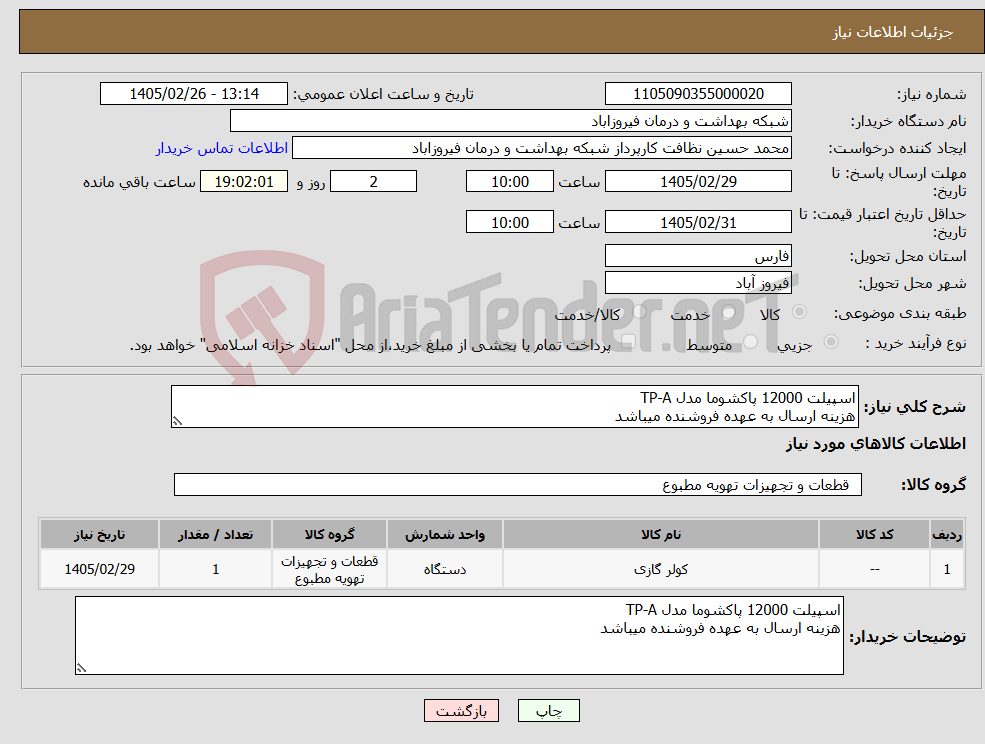The width and height of the screenshot is (985, 744).
Task: Click the quantity cell showing 1
Action: (215, 569)
